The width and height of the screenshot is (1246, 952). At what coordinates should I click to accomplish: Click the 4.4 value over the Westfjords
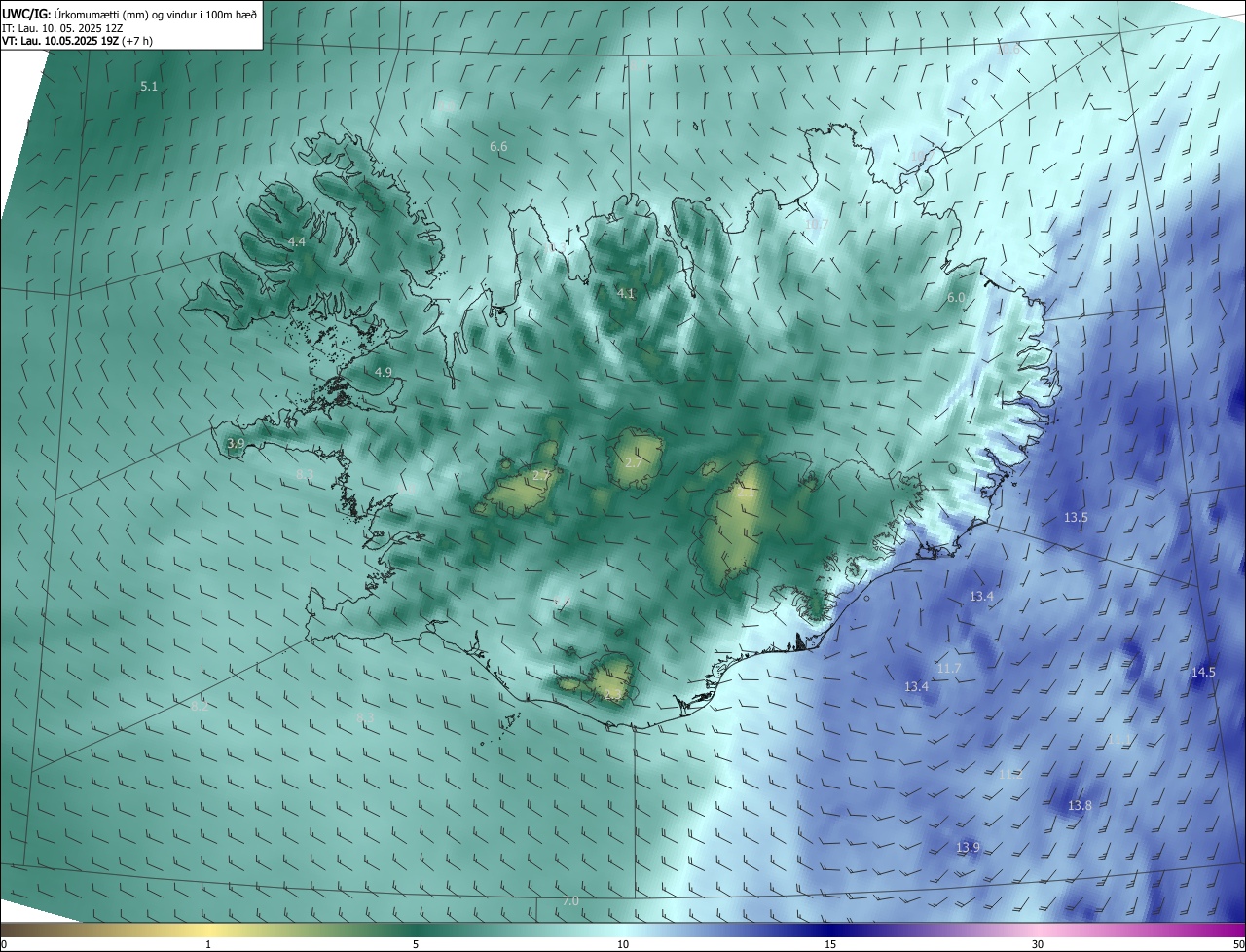pos(297,241)
